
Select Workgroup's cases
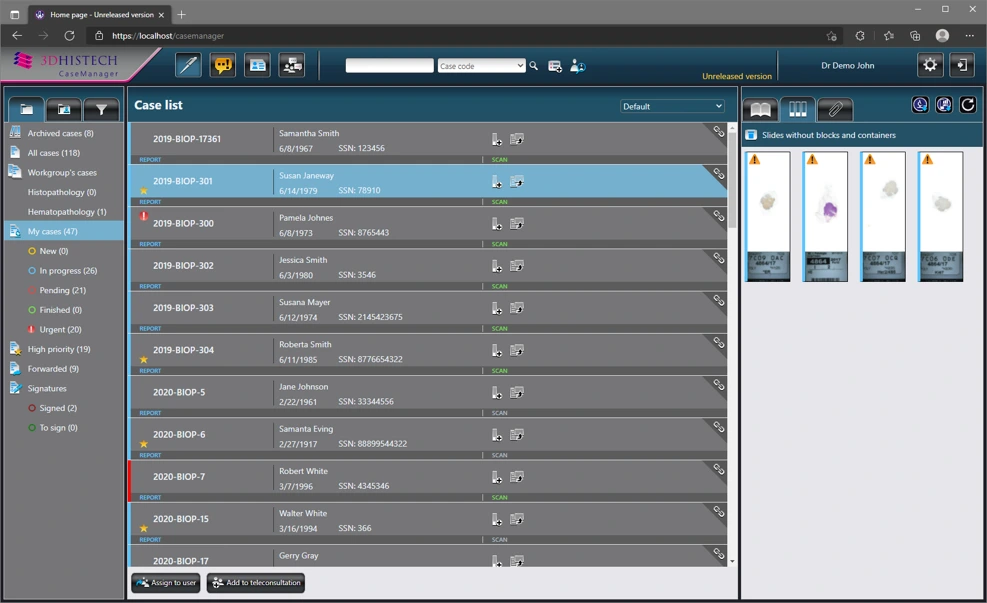(62, 172)
